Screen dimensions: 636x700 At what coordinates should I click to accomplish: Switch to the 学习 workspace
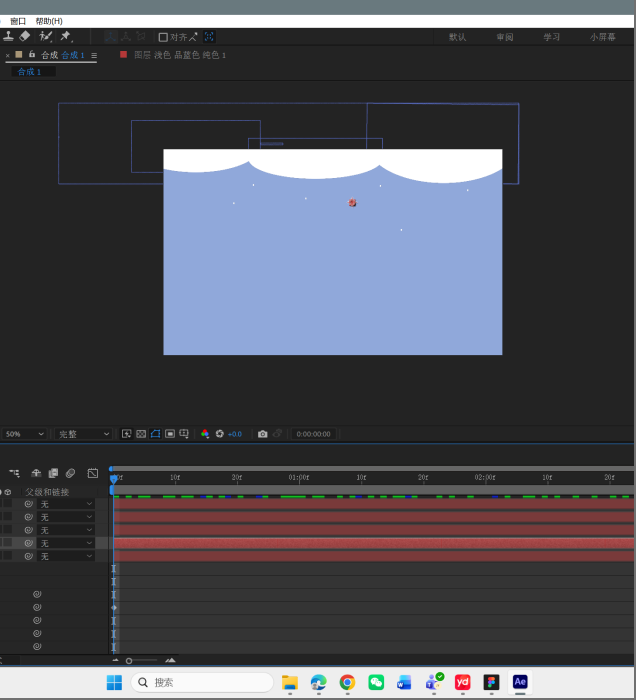552,37
